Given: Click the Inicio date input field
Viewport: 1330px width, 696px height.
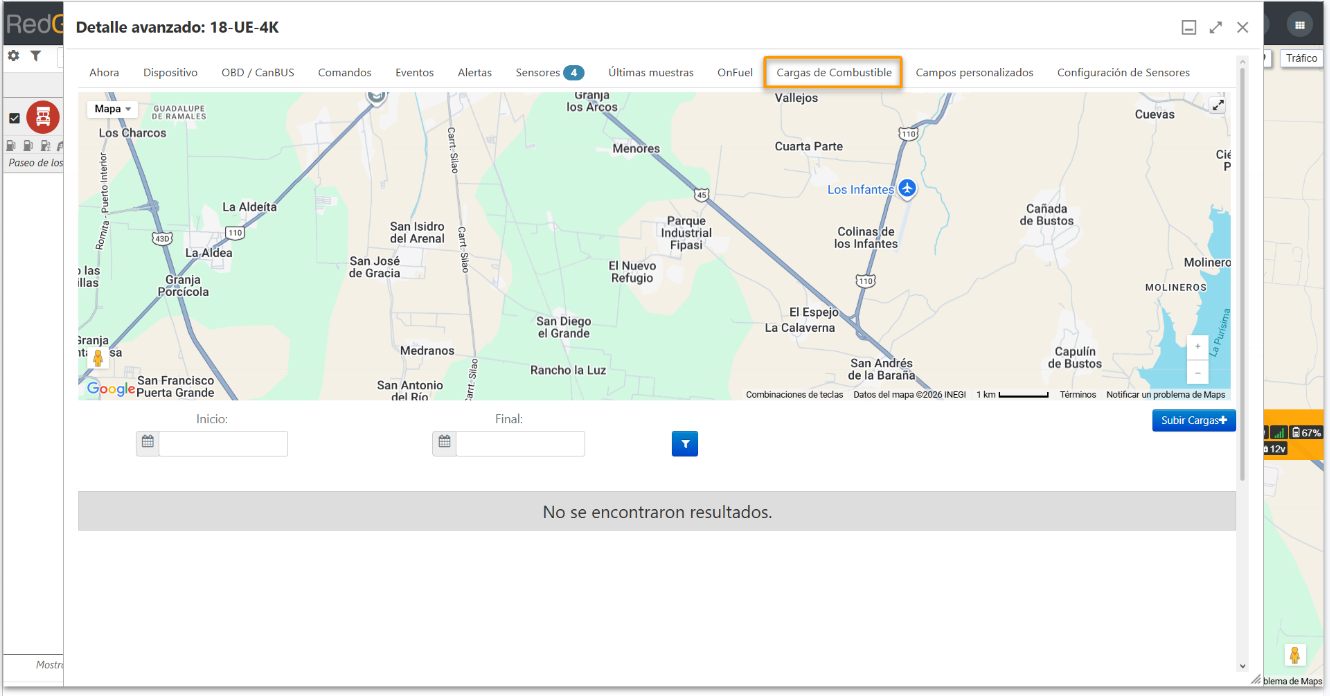Looking at the screenshot, I should coord(223,444).
